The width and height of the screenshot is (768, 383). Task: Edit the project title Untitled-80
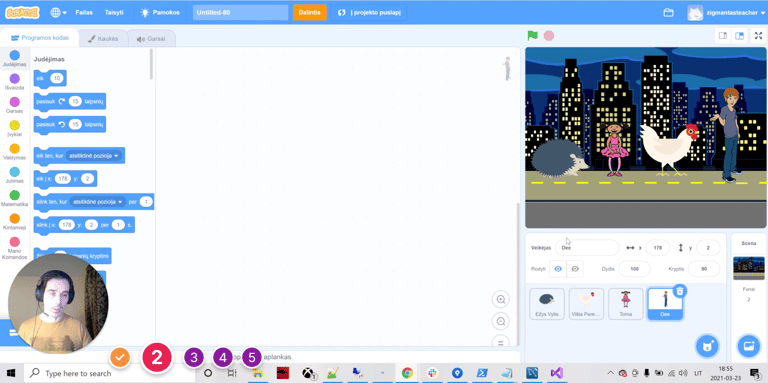tap(240, 13)
